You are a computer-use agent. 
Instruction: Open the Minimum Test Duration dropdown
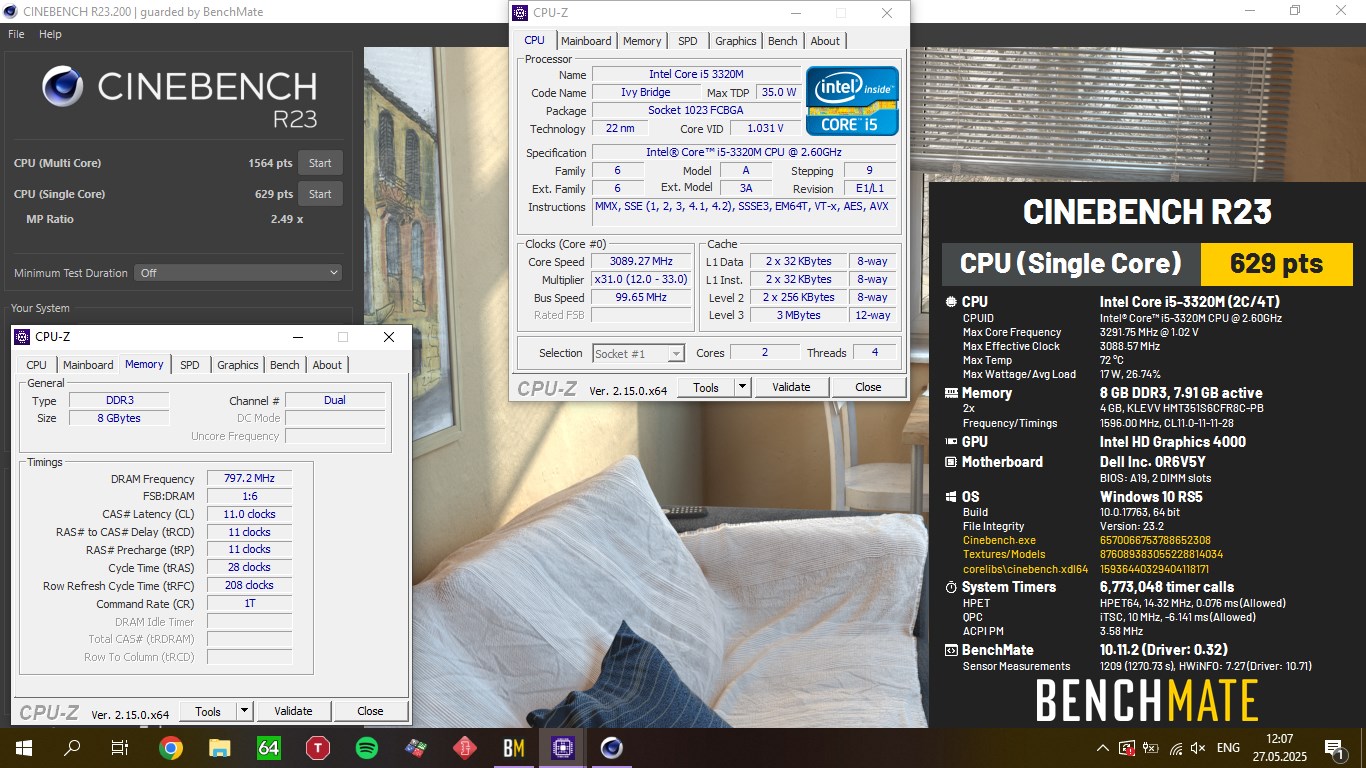click(x=240, y=272)
